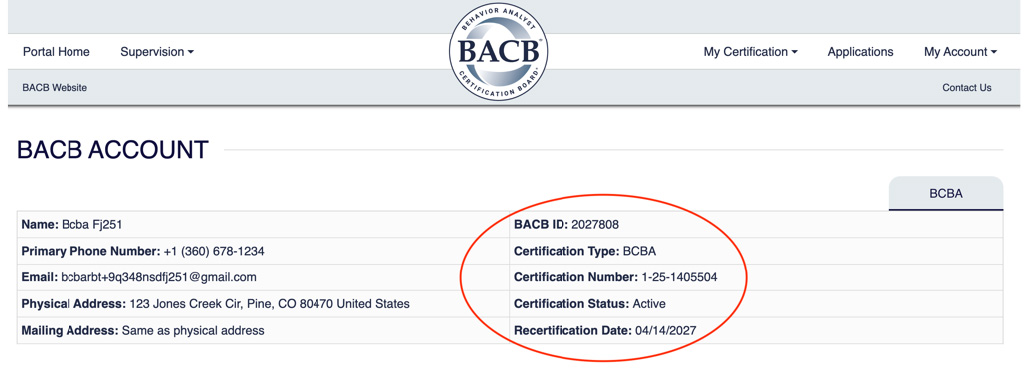The width and height of the screenshot is (1028, 369).
Task: Click the Physical Address row
Action: click(263, 304)
